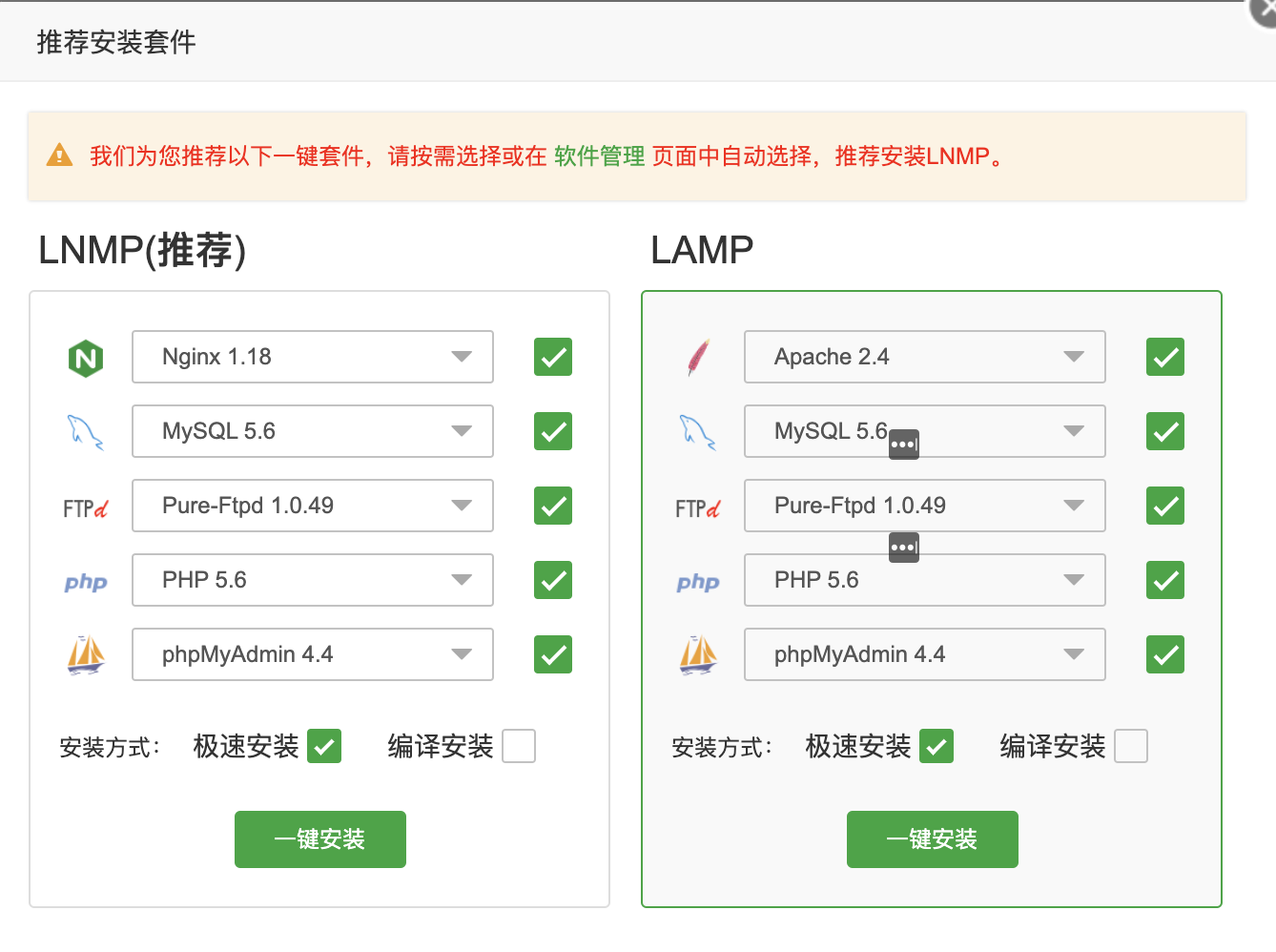Click the FTPd icon in LAMP panel
1276x952 pixels.
pyautogui.click(x=698, y=508)
